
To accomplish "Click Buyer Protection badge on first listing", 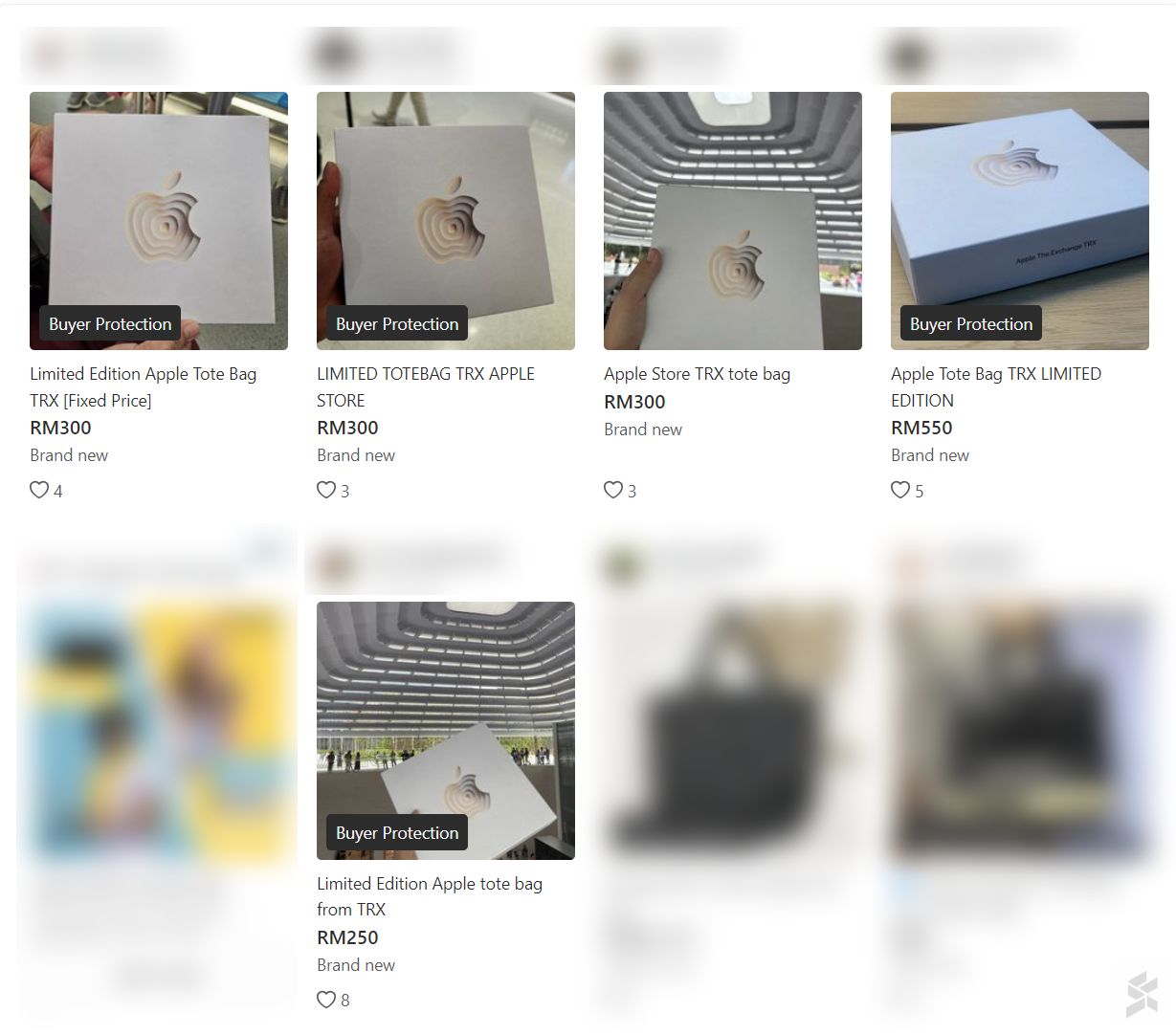I will (x=110, y=323).
